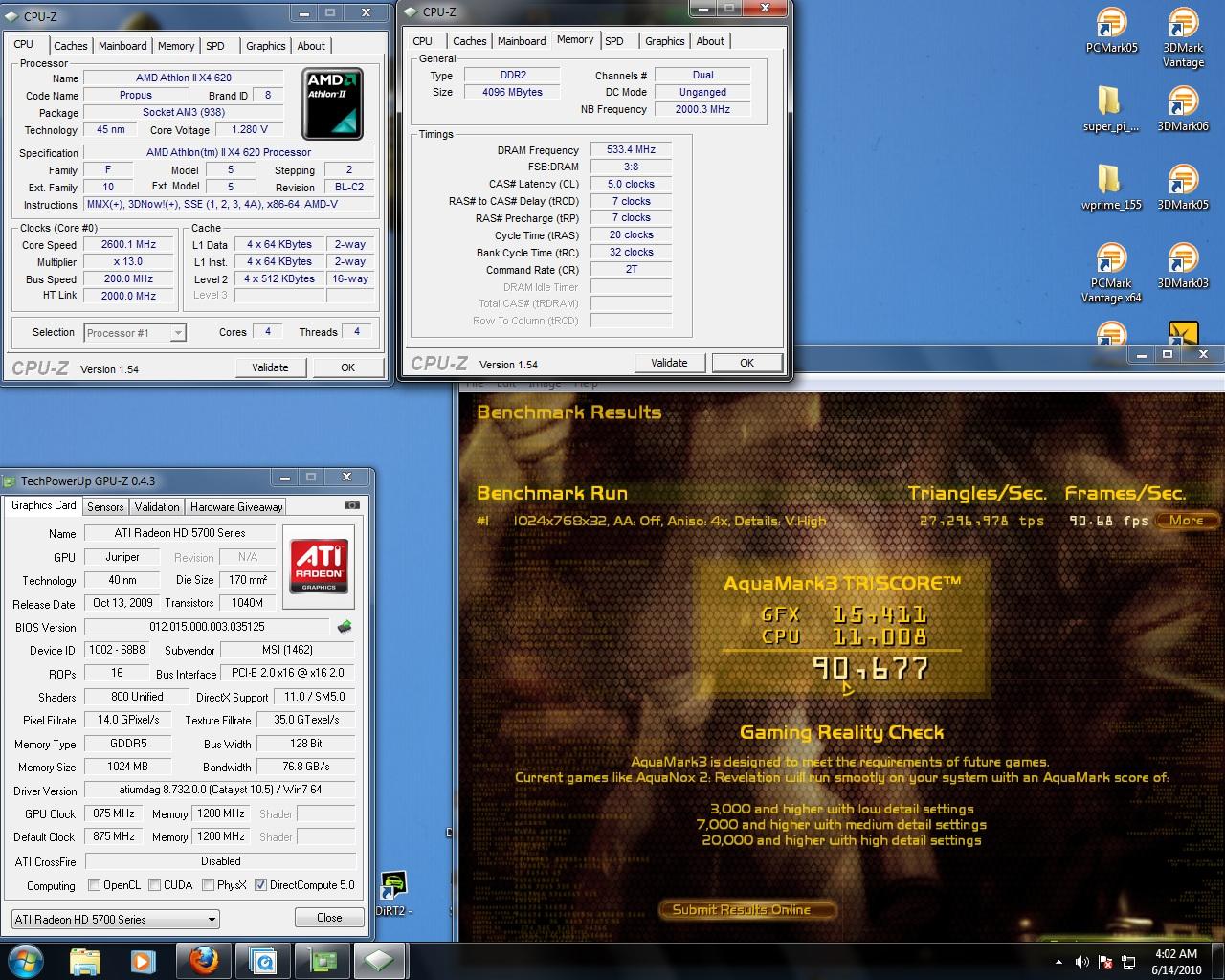Click the Bandwidth 76.8 GB/s value
Viewport: 1225px width, 980px height.
pyautogui.click(x=306, y=768)
